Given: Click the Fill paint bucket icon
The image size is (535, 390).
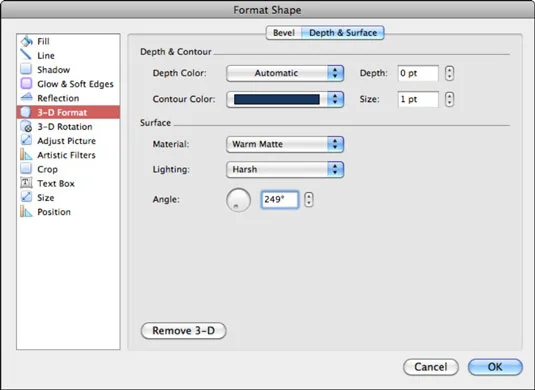Looking at the screenshot, I should coord(26,41).
